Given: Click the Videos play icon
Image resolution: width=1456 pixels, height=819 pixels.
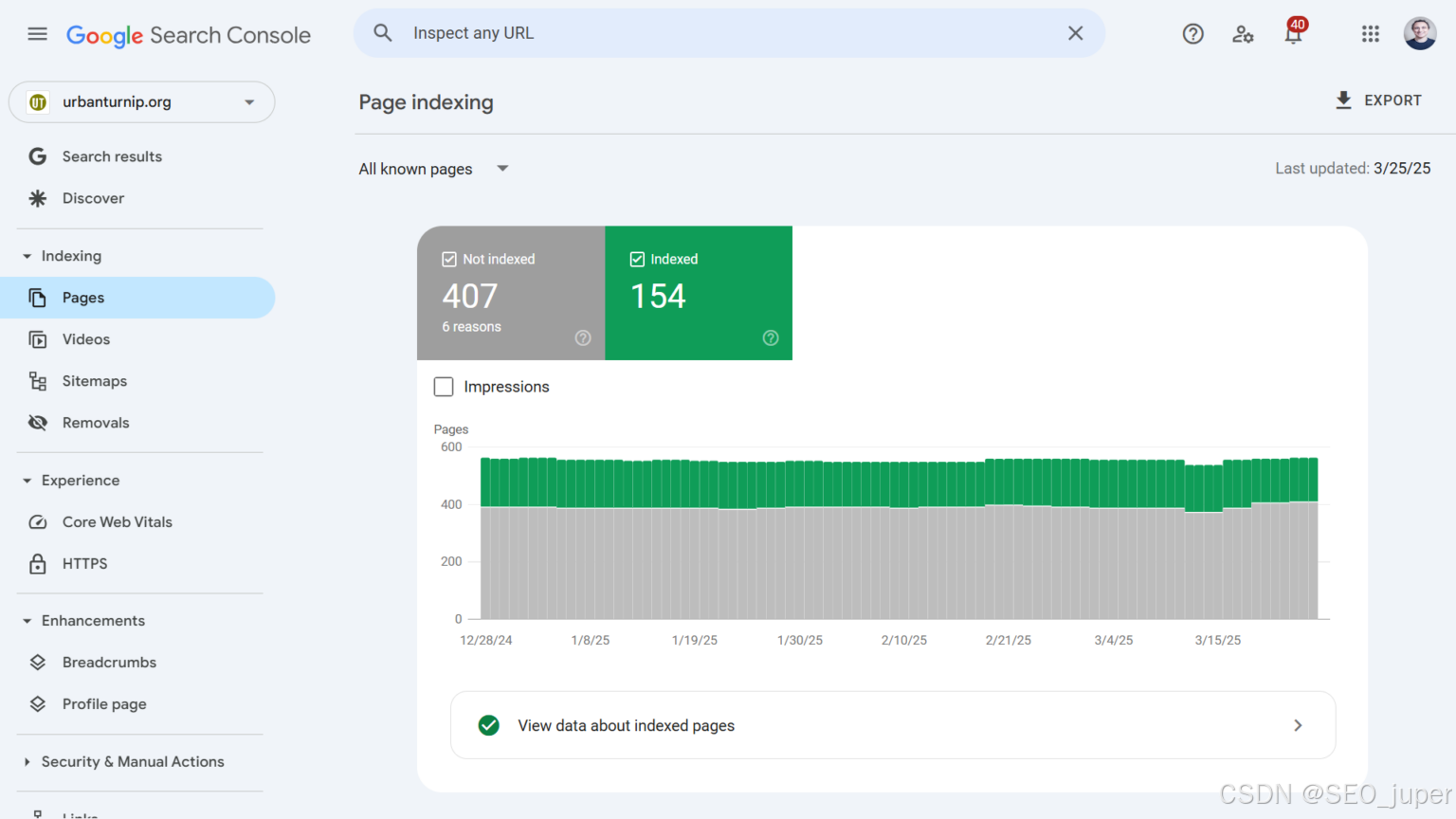Looking at the screenshot, I should [38, 339].
